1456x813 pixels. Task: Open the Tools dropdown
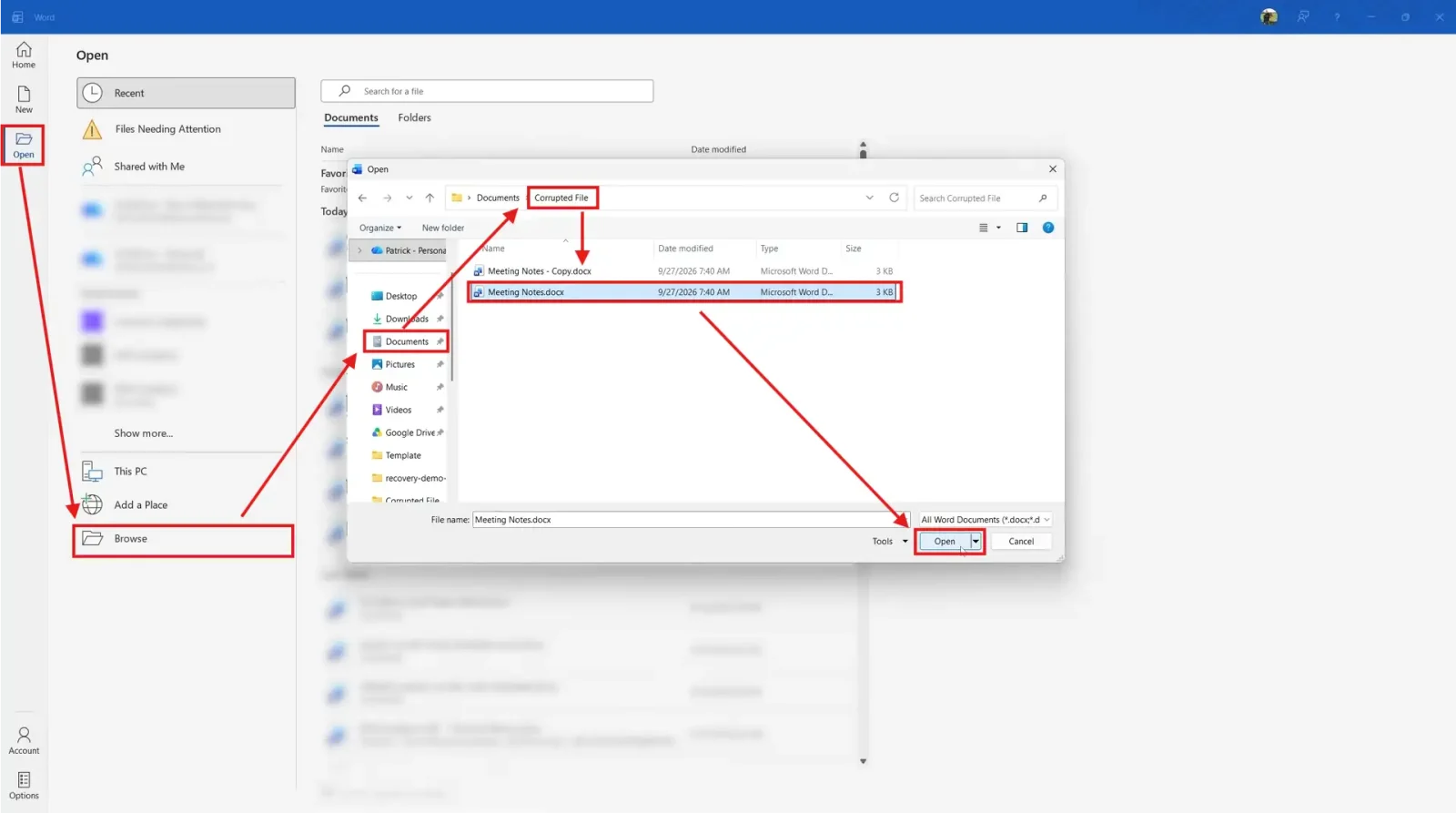pyautogui.click(x=890, y=541)
